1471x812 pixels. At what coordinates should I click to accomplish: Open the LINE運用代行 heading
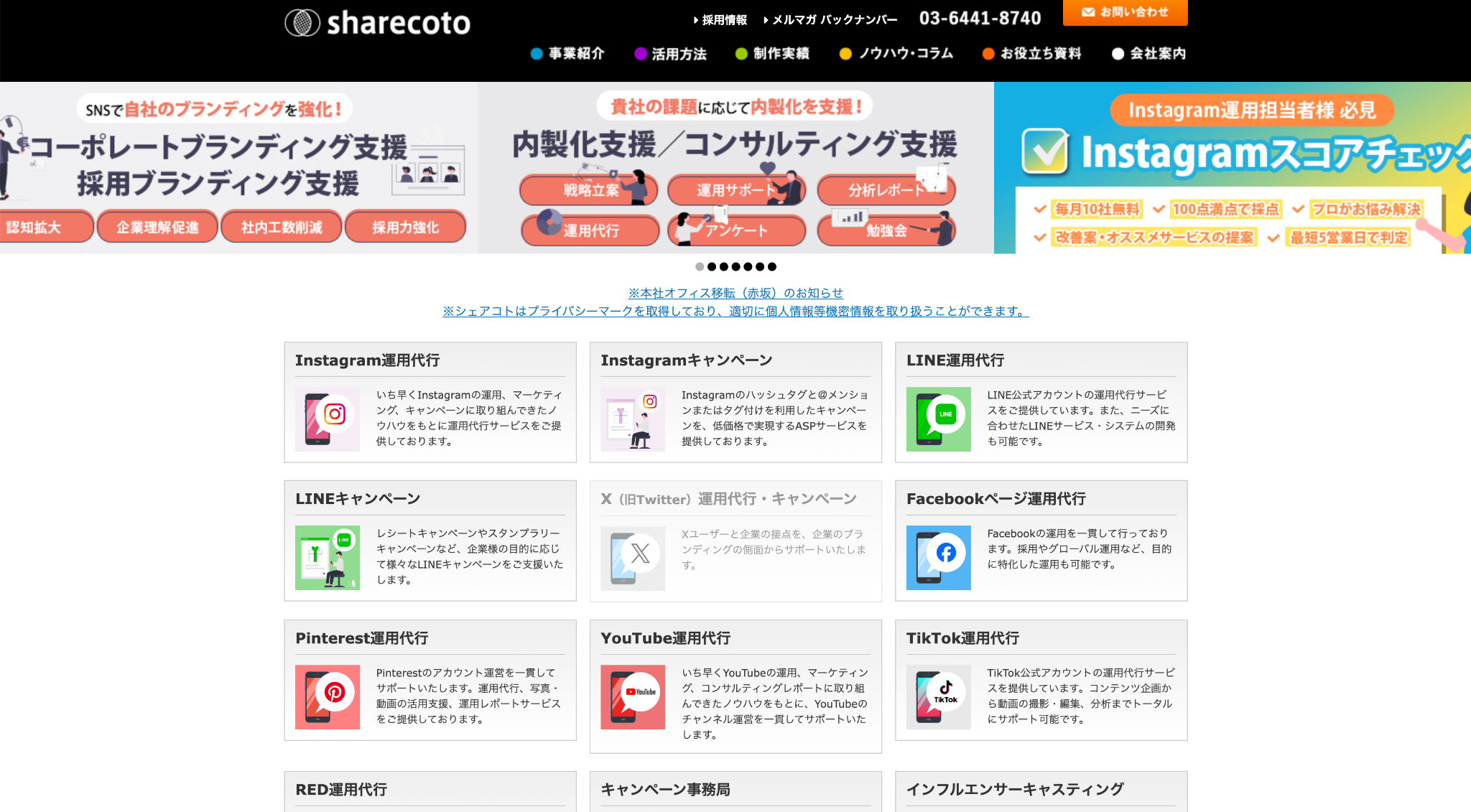[955, 360]
